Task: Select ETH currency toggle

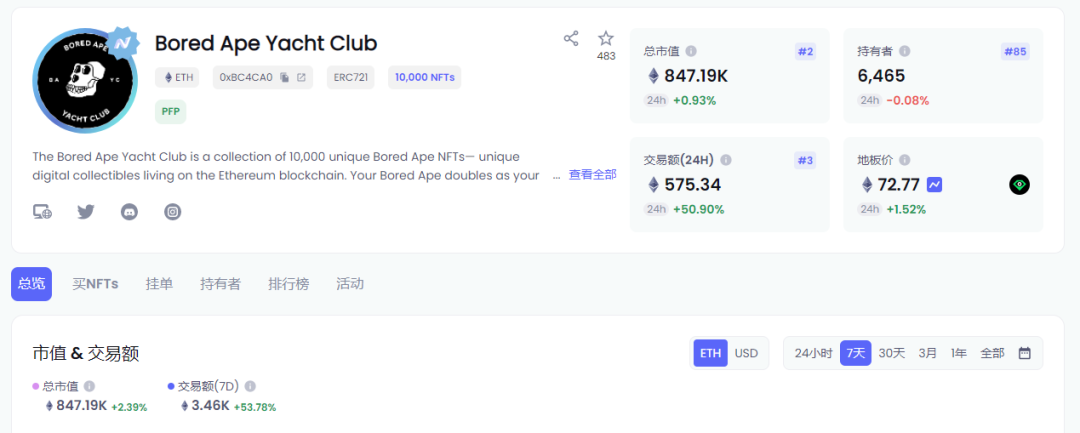Action: [x=710, y=353]
